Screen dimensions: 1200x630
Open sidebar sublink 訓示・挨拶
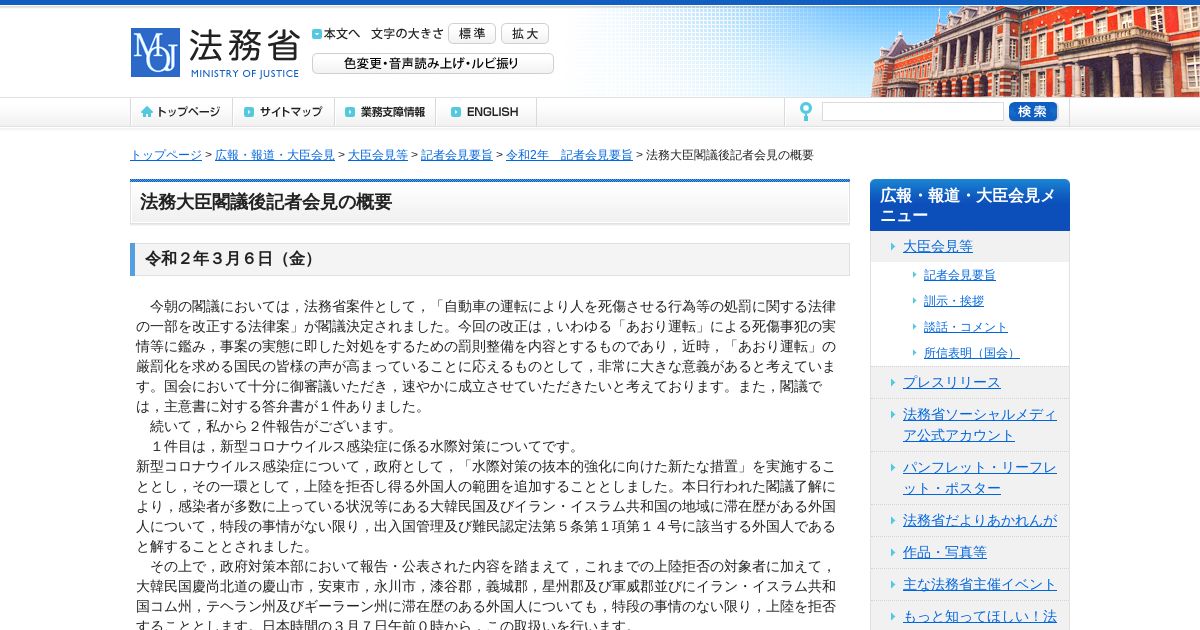click(953, 301)
